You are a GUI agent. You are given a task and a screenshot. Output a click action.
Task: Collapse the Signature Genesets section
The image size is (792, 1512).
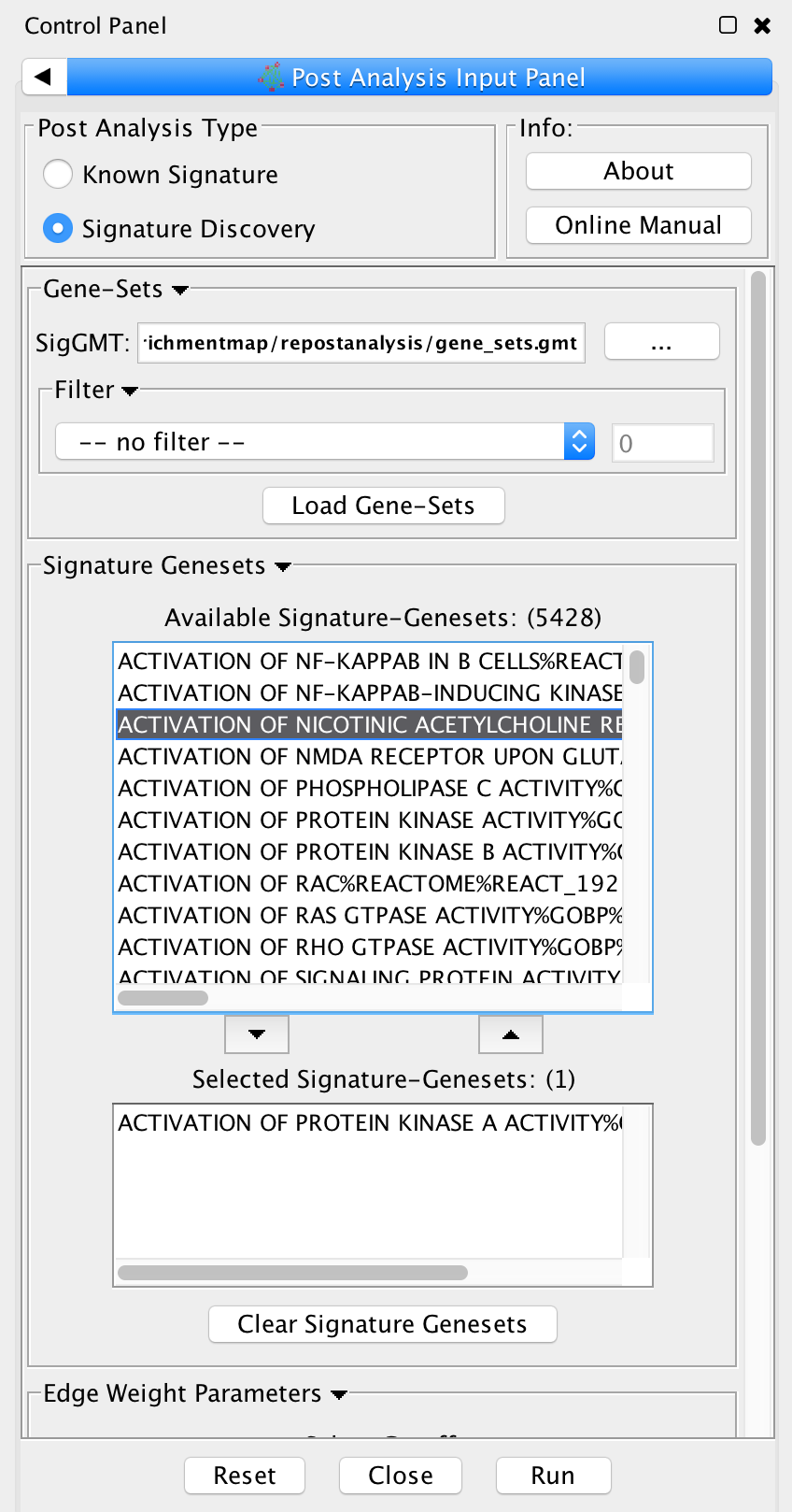tap(283, 566)
